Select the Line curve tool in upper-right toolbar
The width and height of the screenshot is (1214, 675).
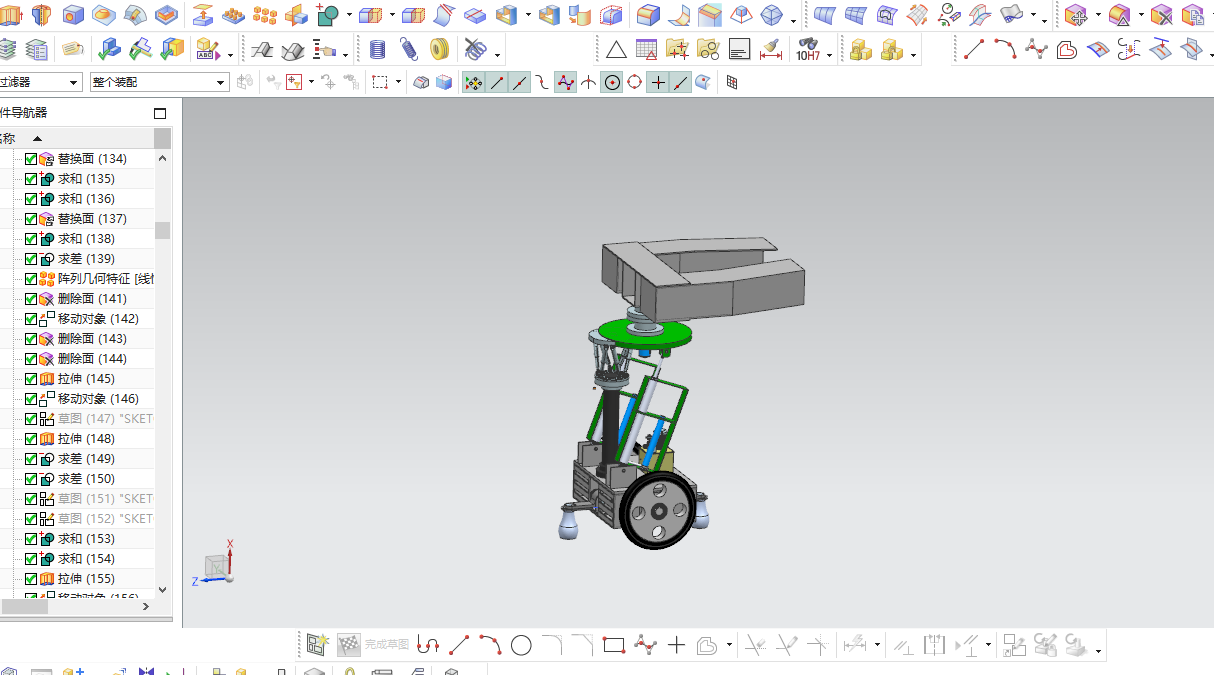(974, 49)
